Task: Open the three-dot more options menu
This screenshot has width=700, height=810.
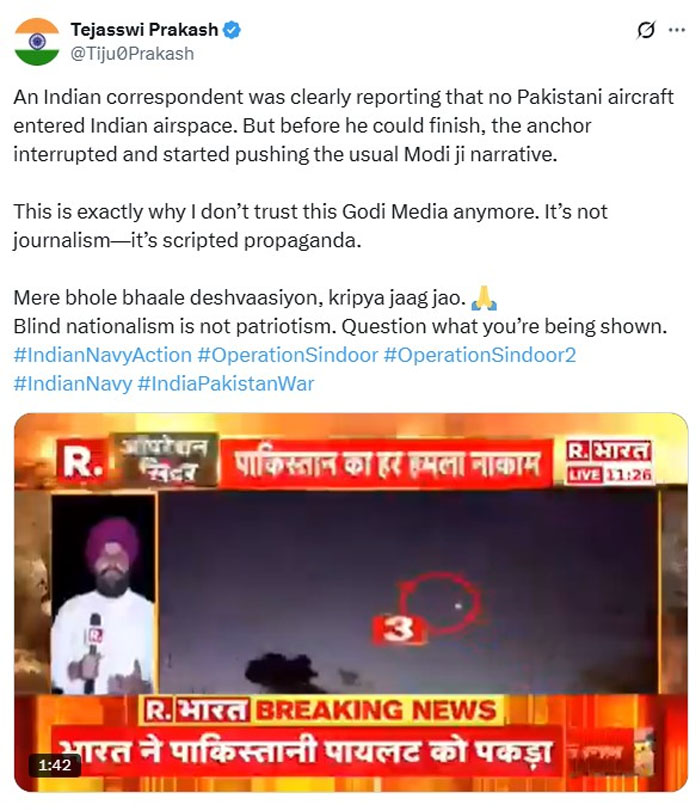Action: click(677, 30)
